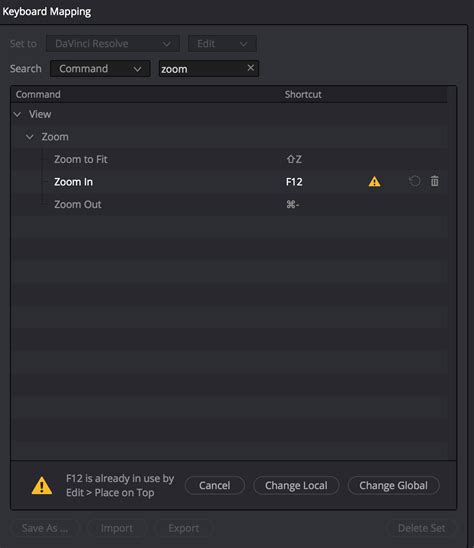
Task: Click inside the zoom search field
Action: pos(203,68)
